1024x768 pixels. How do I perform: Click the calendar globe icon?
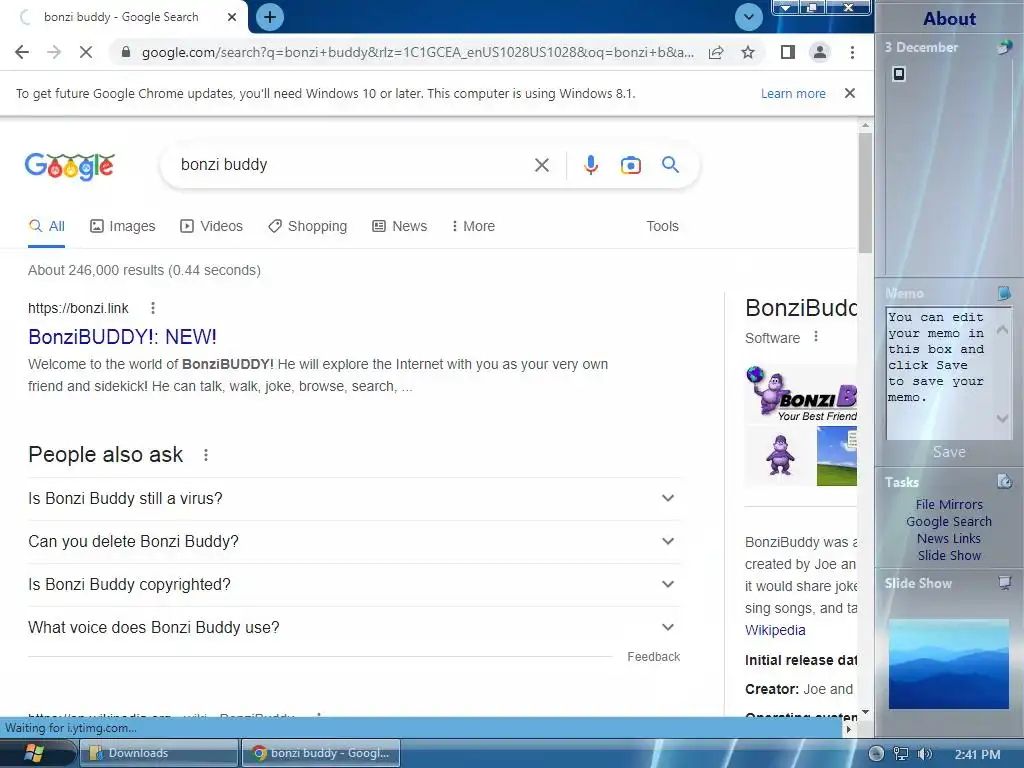[1004, 47]
